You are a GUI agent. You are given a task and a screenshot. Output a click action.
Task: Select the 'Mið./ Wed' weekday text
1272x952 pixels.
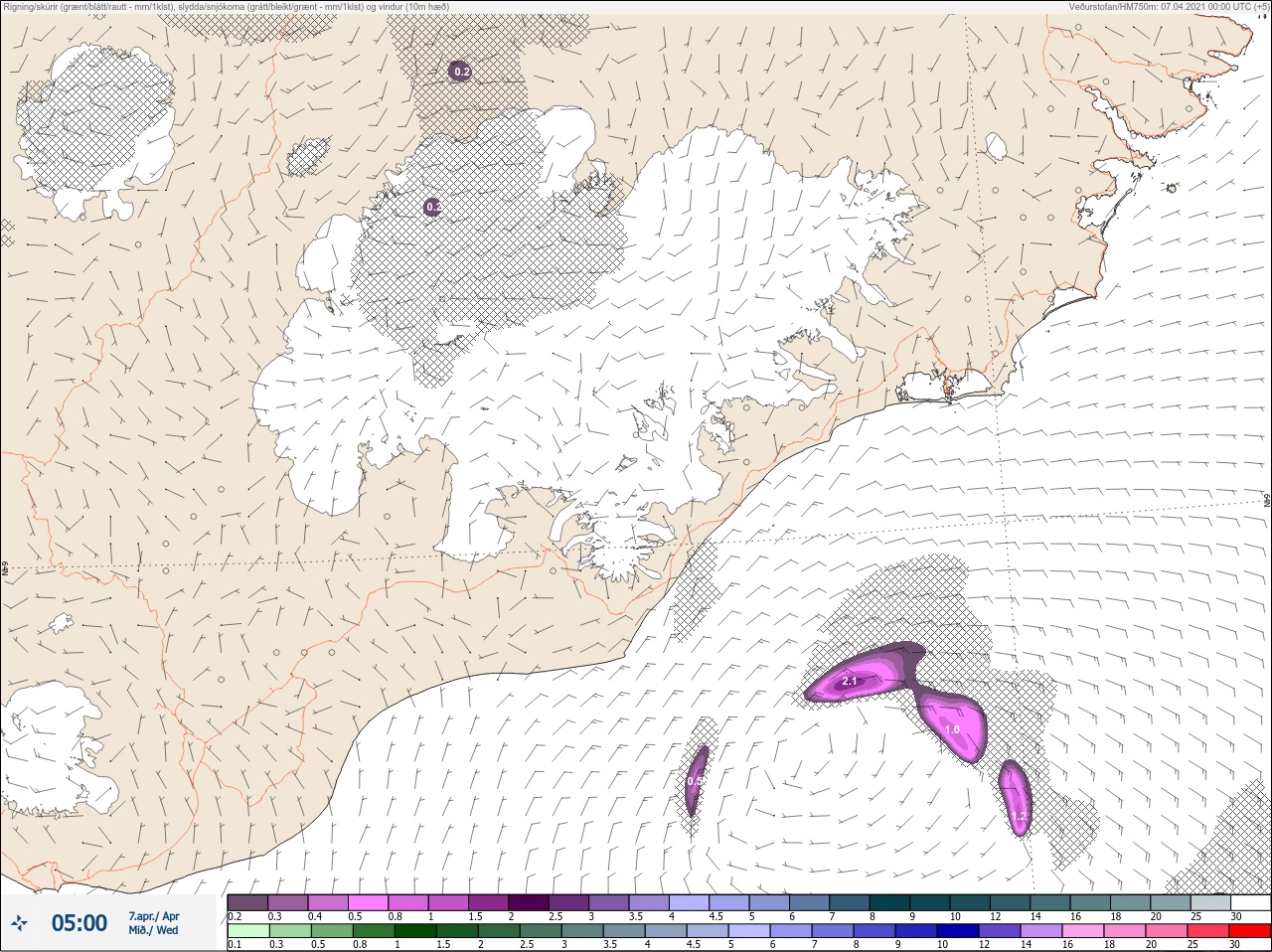tap(153, 930)
